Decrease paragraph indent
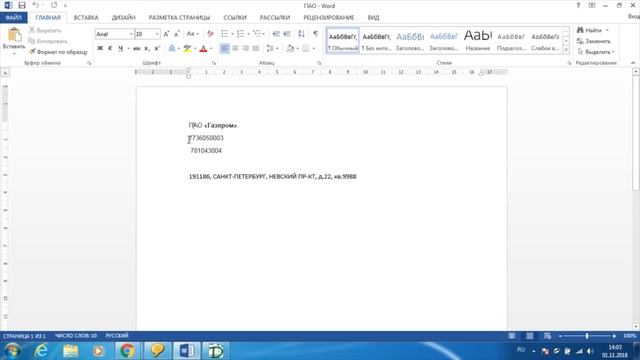This screenshot has height=360, width=640. click(x=276, y=34)
